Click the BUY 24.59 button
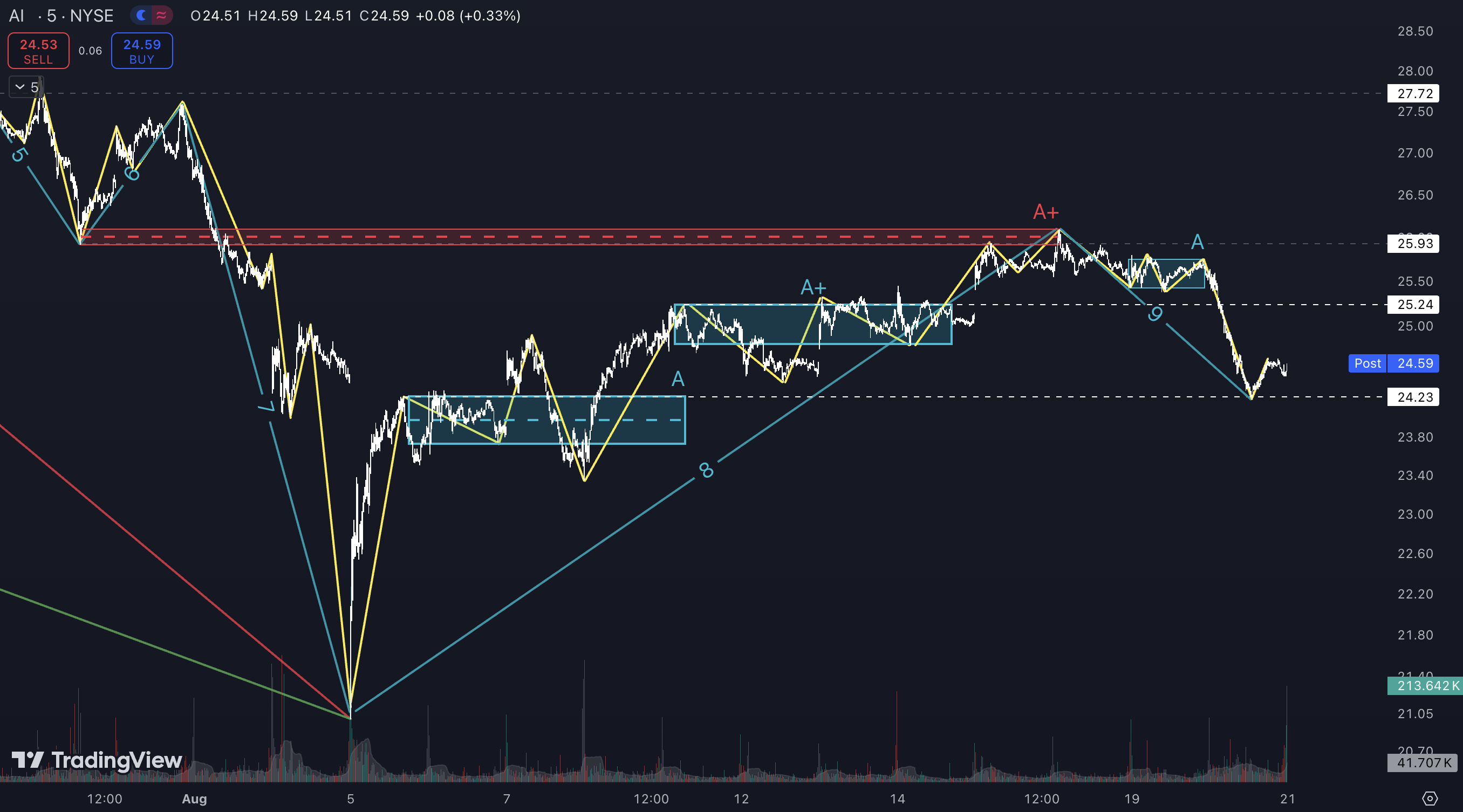 [142, 51]
